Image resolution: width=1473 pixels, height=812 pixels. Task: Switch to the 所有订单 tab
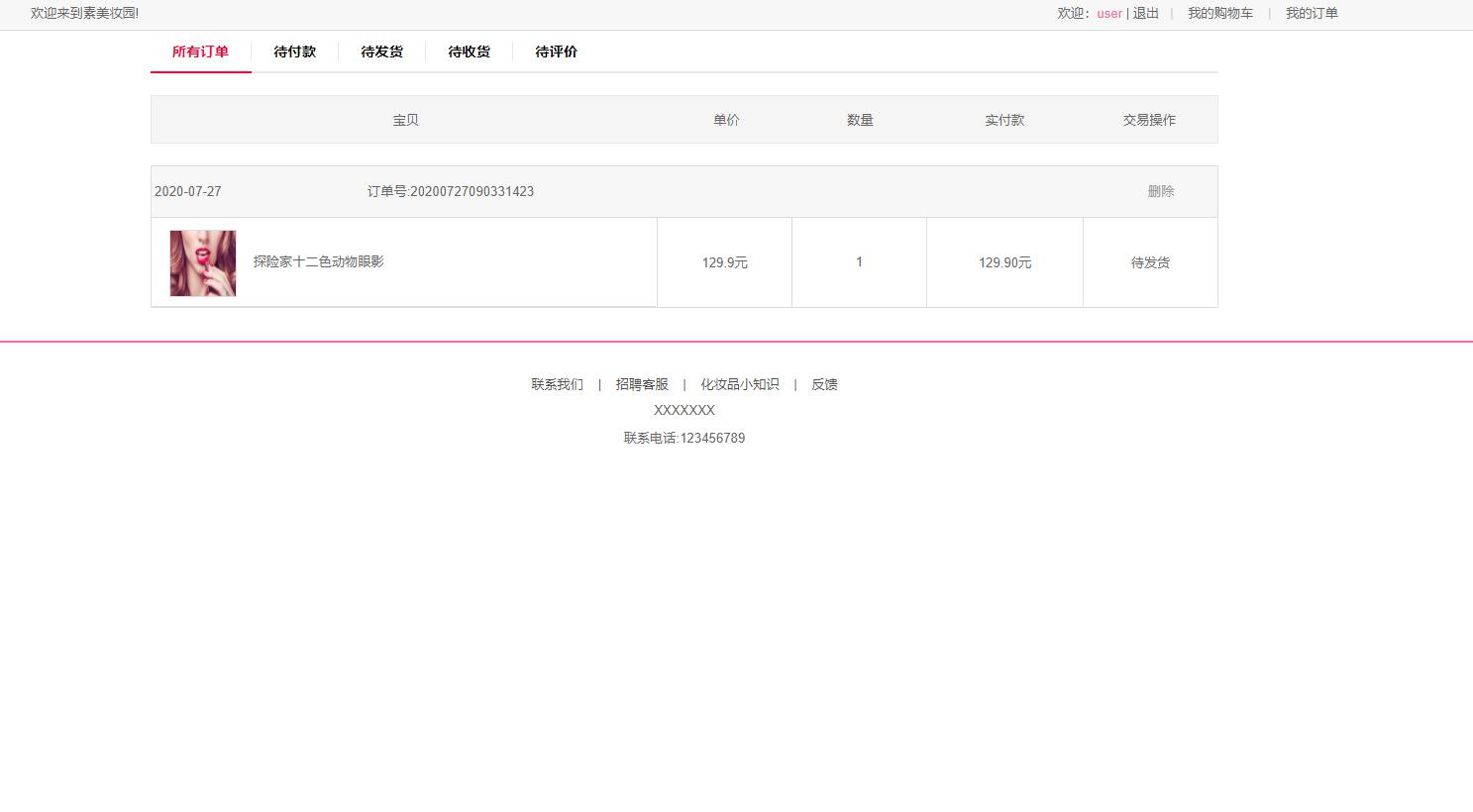[x=200, y=51]
